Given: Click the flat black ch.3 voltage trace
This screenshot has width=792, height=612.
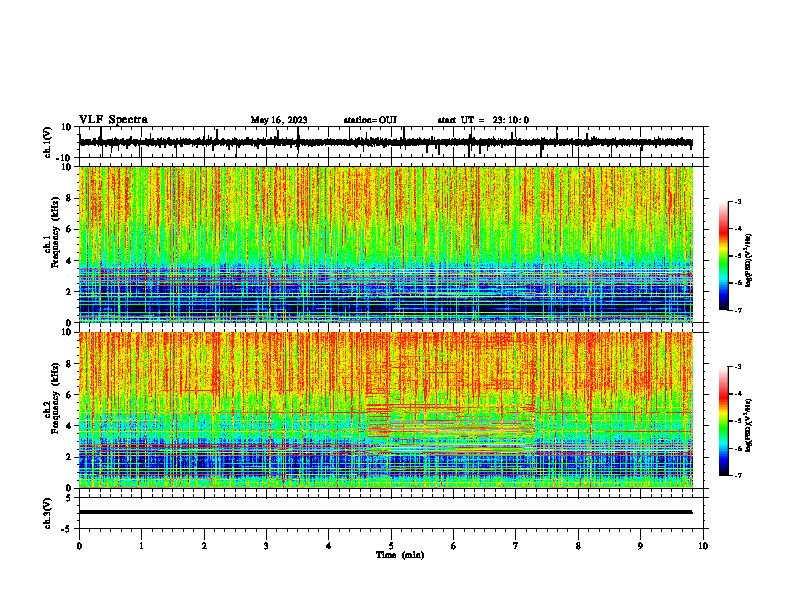Looking at the screenshot, I should coord(385,512).
